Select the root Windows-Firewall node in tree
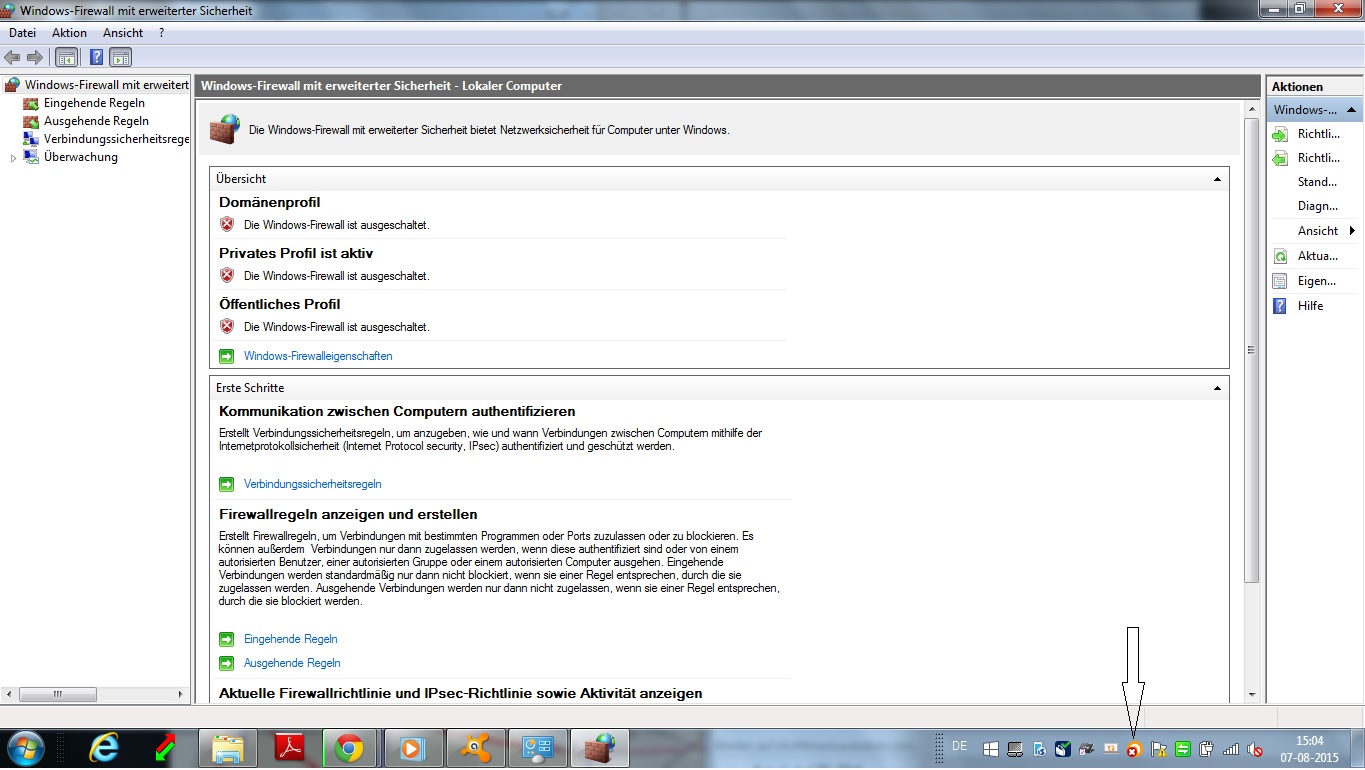The image size is (1365, 770). 97,85
